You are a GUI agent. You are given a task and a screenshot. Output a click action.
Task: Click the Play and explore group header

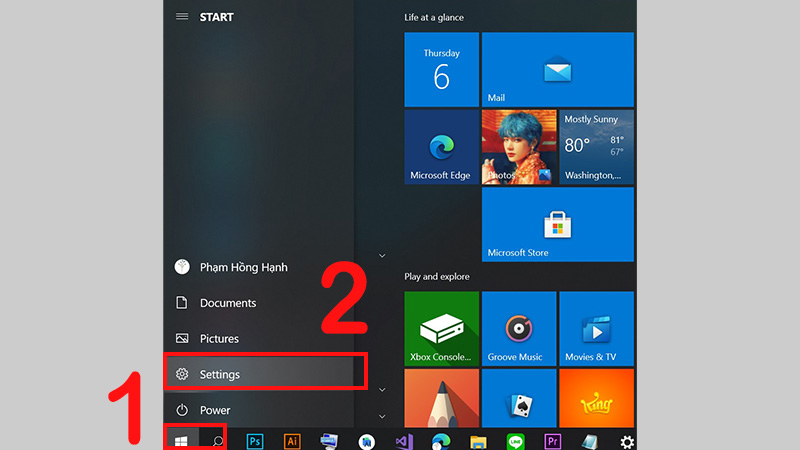tap(437, 277)
